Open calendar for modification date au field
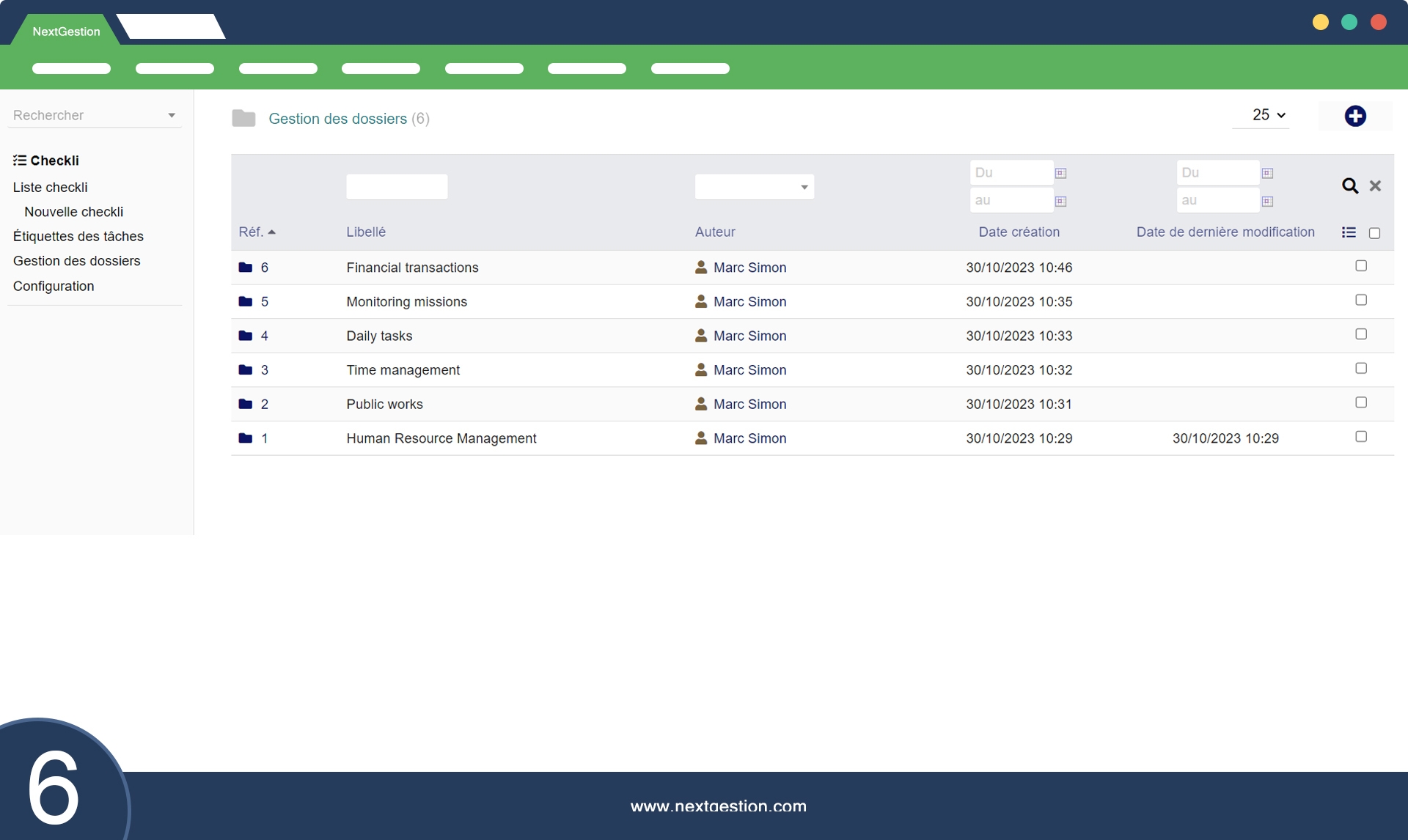Viewport: 1408px width, 840px height. pyautogui.click(x=1267, y=202)
